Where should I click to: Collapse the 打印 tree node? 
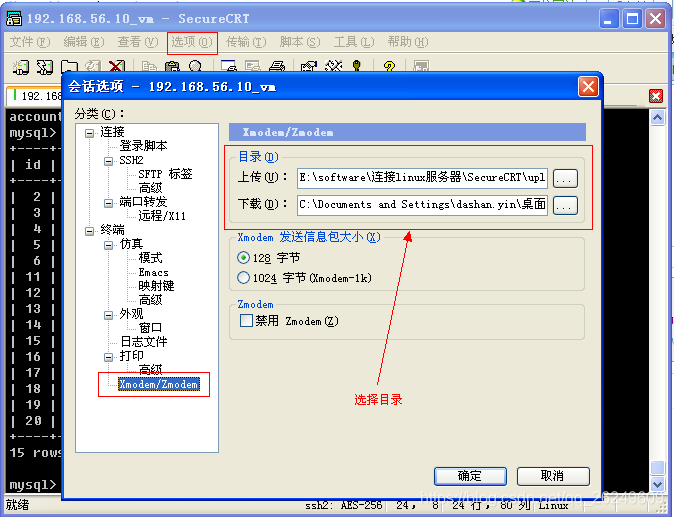tap(108, 357)
